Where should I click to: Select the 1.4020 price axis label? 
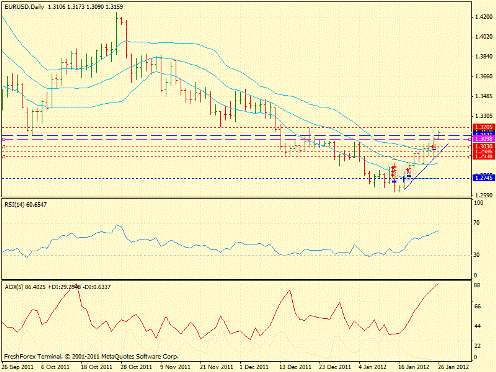[484, 36]
